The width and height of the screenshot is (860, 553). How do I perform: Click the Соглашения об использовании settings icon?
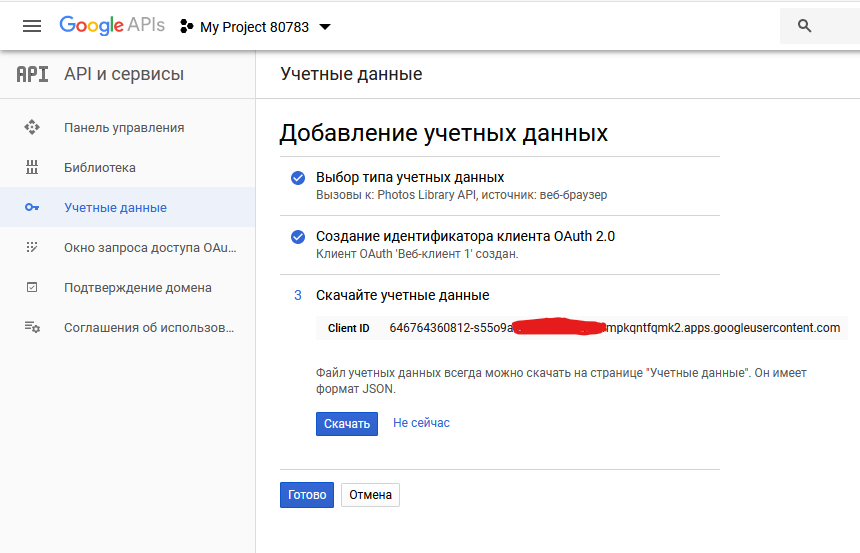(x=32, y=328)
